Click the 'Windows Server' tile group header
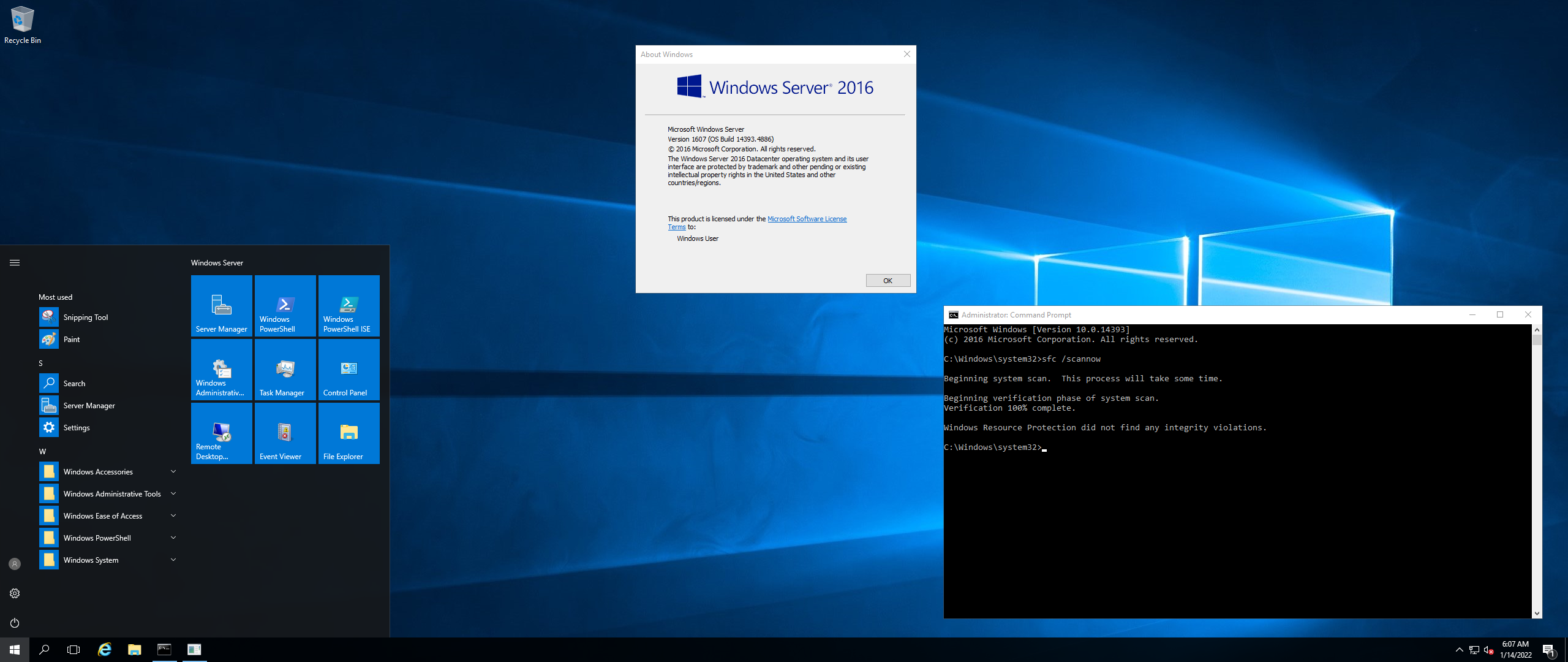The width and height of the screenshot is (1568, 662). coord(217,262)
